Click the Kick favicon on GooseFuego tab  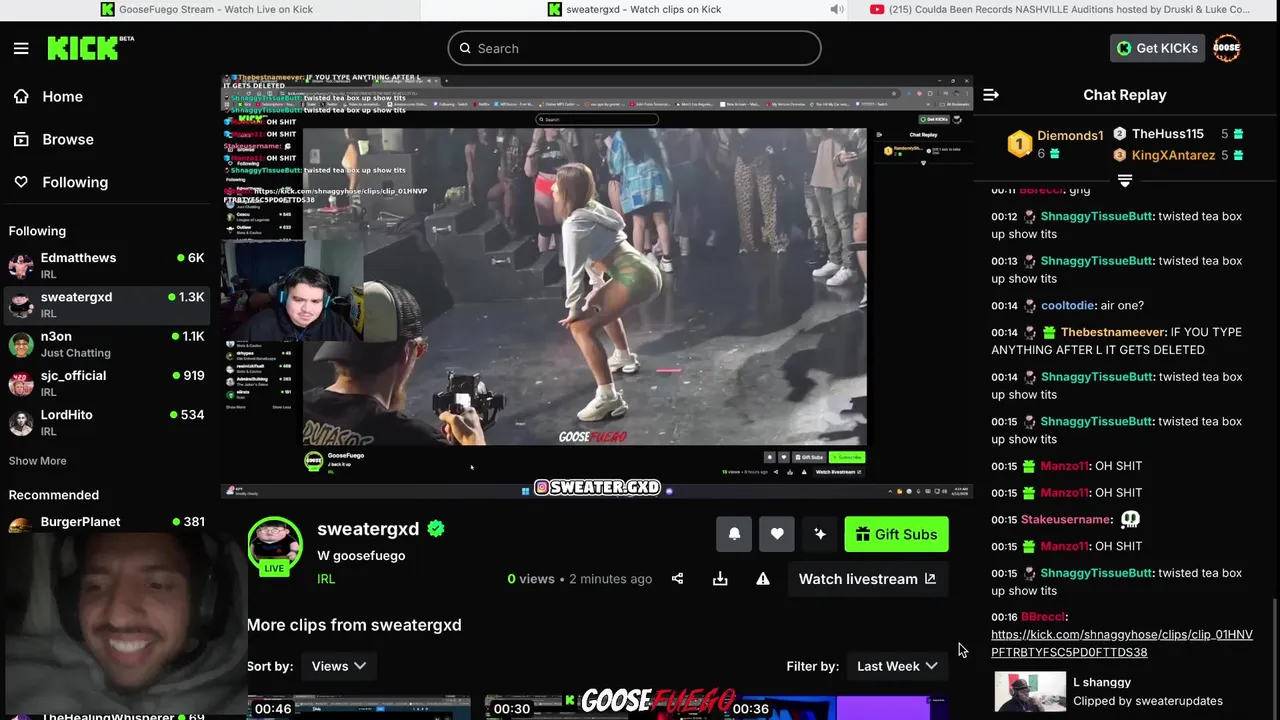tap(108, 9)
